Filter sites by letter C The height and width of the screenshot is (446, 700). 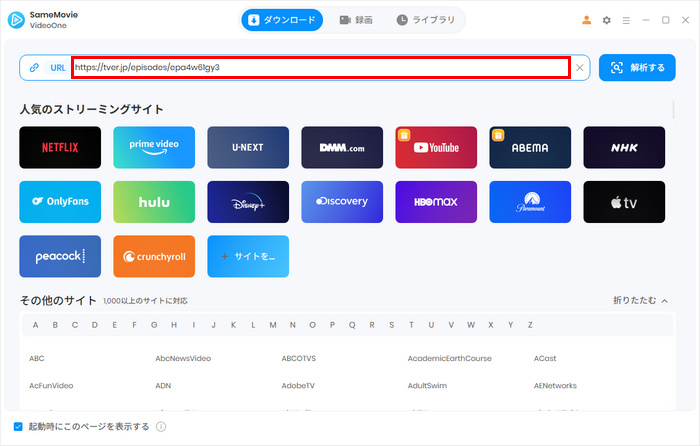click(x=75, y=325)
